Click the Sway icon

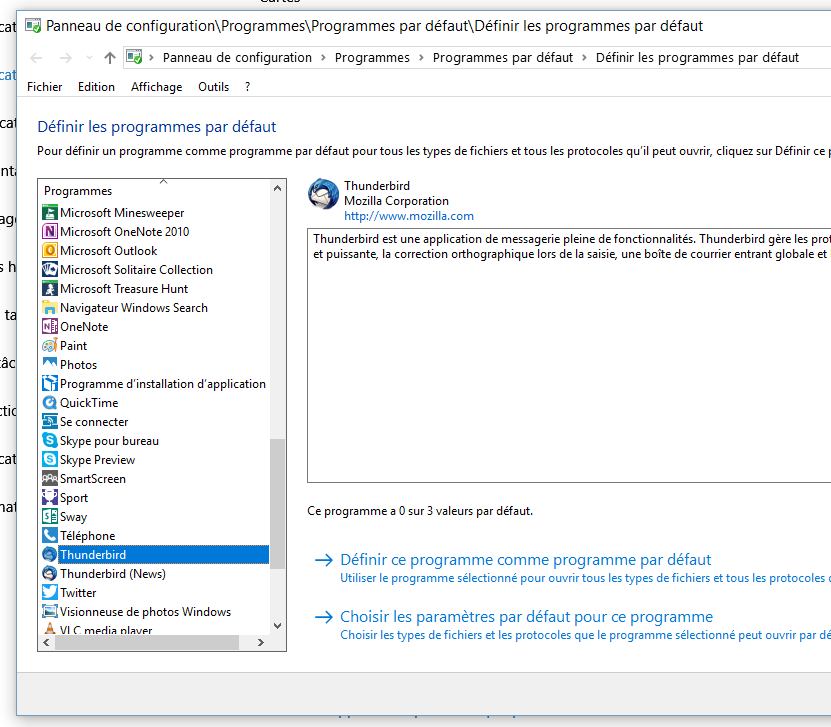point(49,517)
